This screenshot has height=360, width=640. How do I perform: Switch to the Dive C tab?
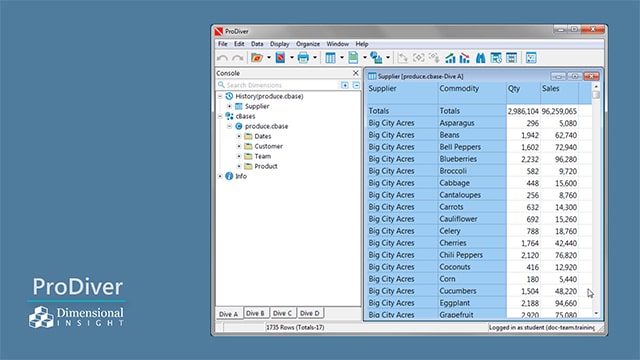tap(282, 313)
